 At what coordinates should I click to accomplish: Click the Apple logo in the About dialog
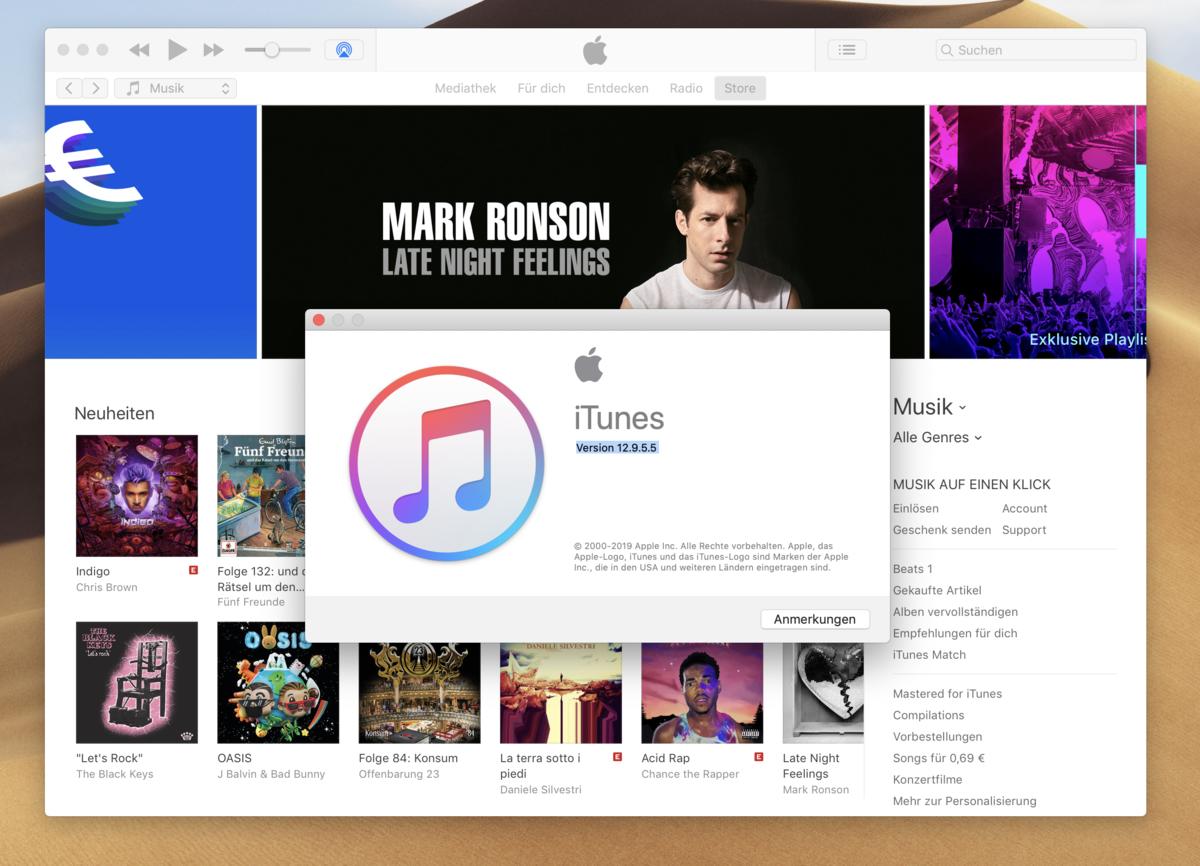pos(589,365)
